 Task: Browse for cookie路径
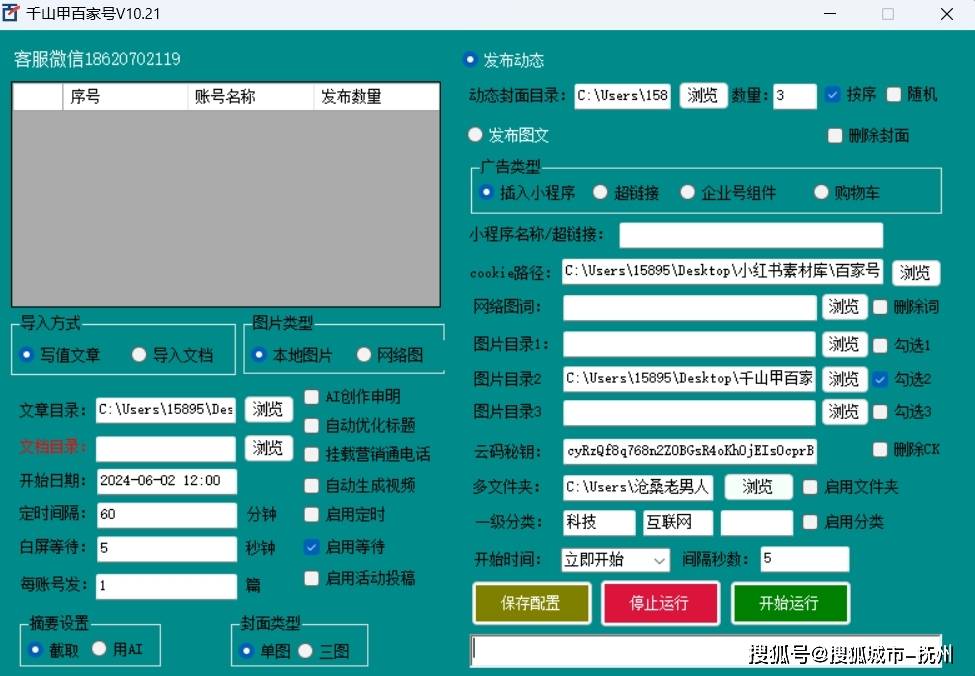[915, 272]
